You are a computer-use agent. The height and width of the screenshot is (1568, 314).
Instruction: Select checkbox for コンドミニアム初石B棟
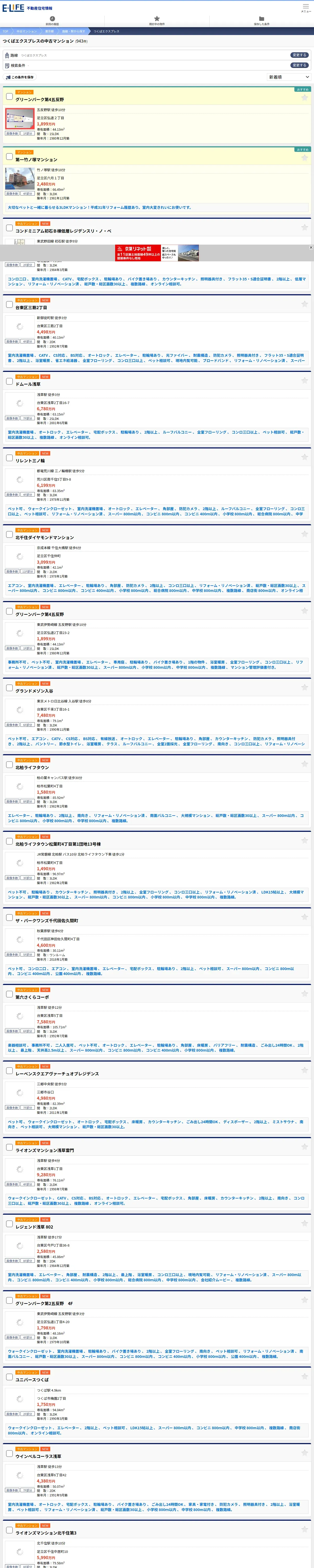(9, 228)
